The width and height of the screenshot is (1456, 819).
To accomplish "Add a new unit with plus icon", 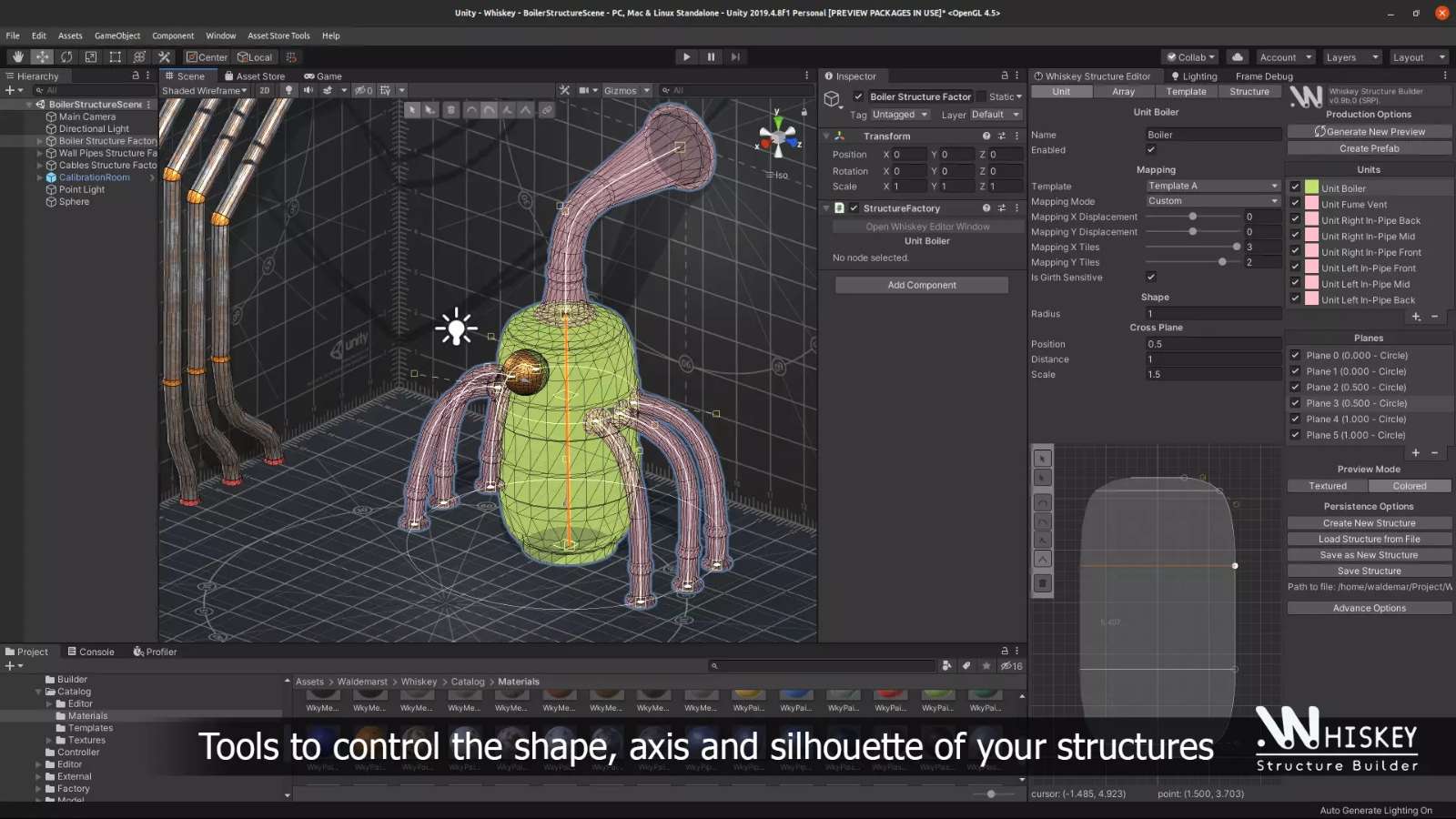I will click(x=1416, y=317).
